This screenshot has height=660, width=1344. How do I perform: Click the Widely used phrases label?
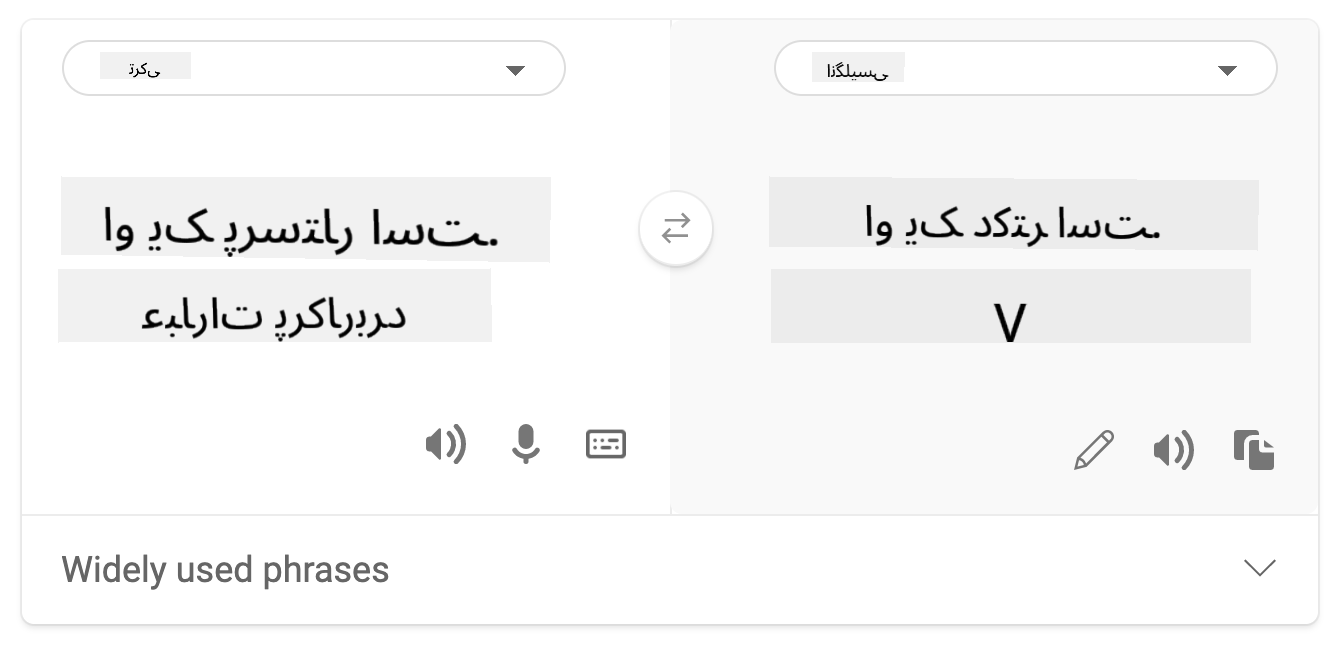225,570
